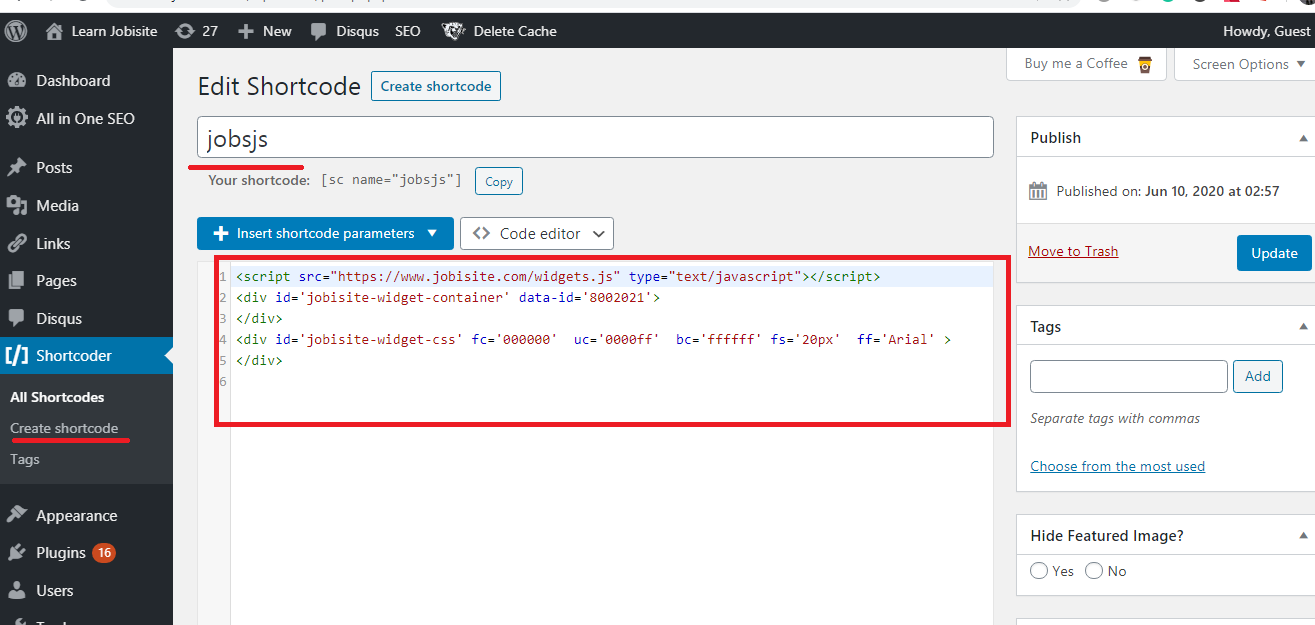Click the Appearance brush icon
Image resolution: width=1315 pixels, height=625 pixels.
click(17, 516)
